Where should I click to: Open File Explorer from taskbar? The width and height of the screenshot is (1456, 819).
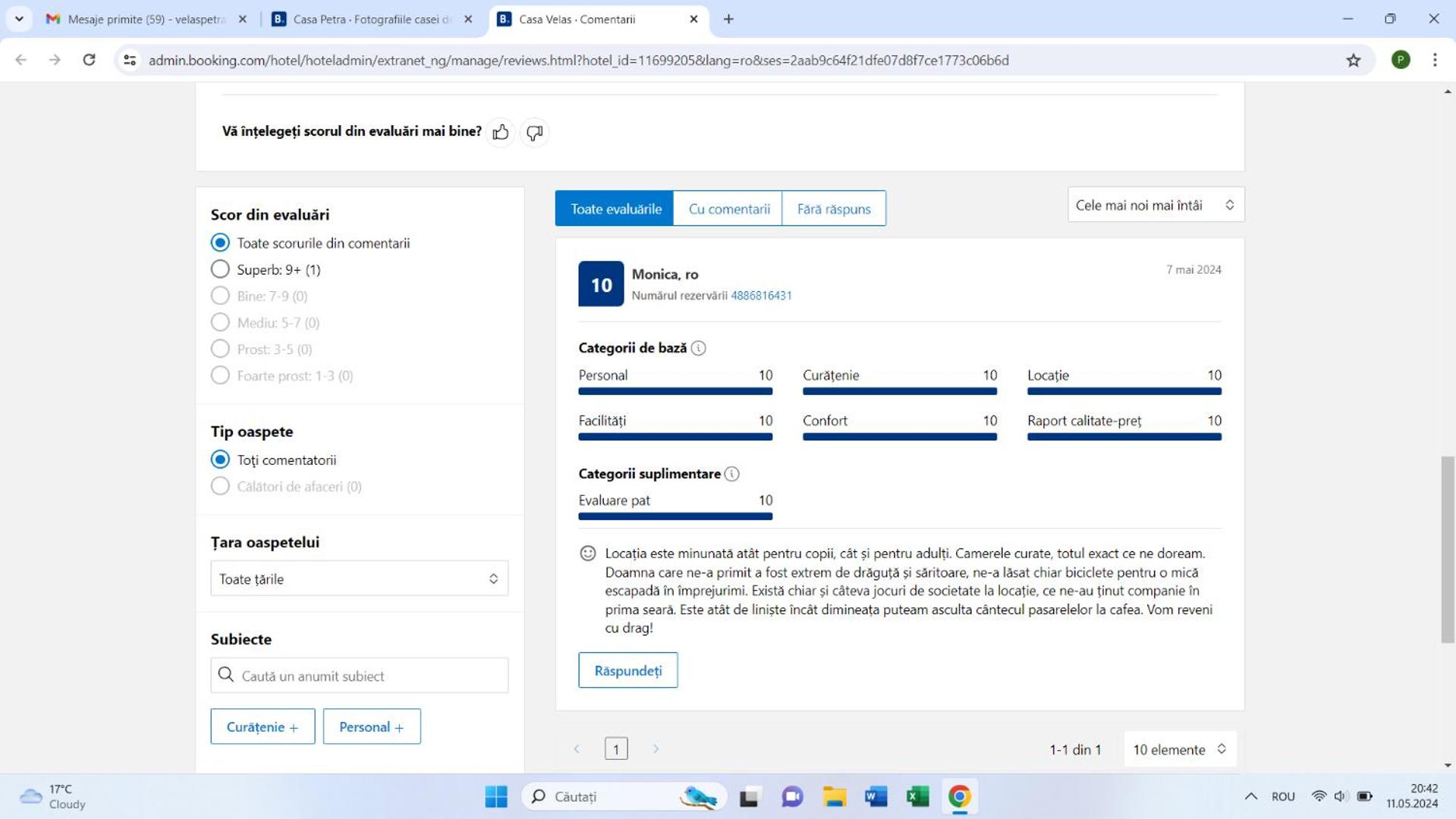coord(835,796)
